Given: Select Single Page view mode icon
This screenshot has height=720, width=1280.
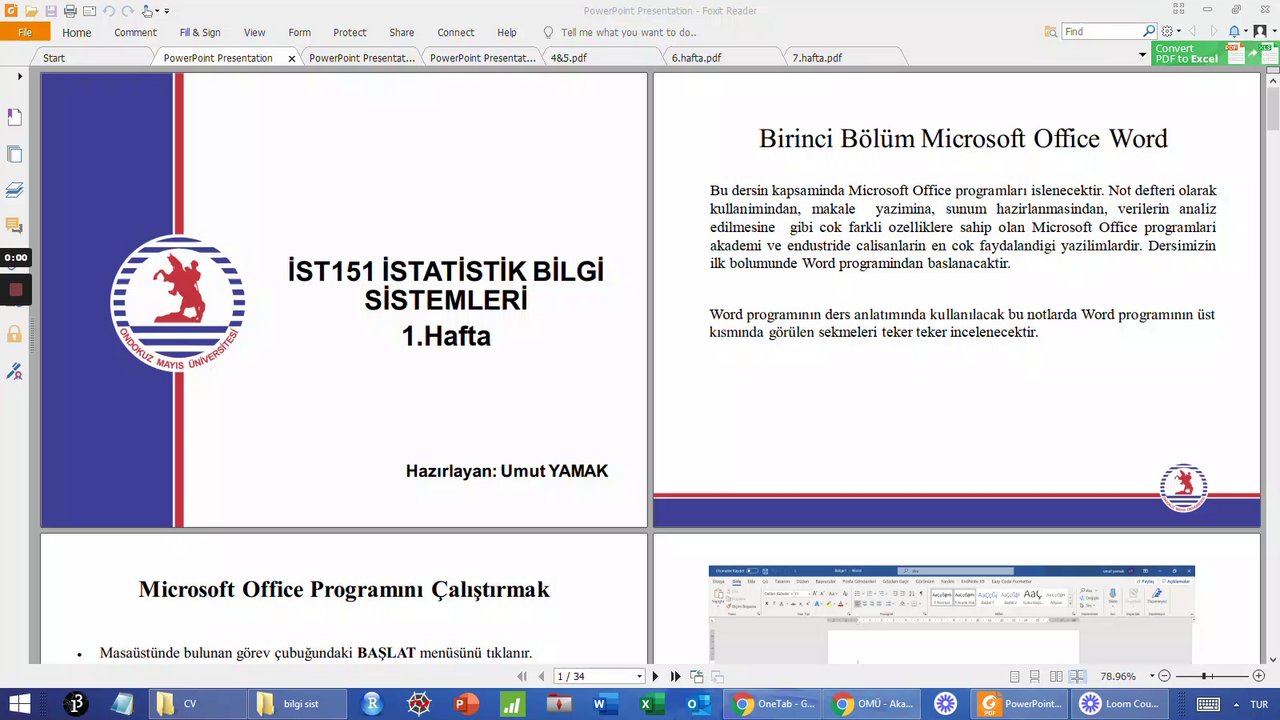Looking at the screenshot, I should click(1015, 677).
